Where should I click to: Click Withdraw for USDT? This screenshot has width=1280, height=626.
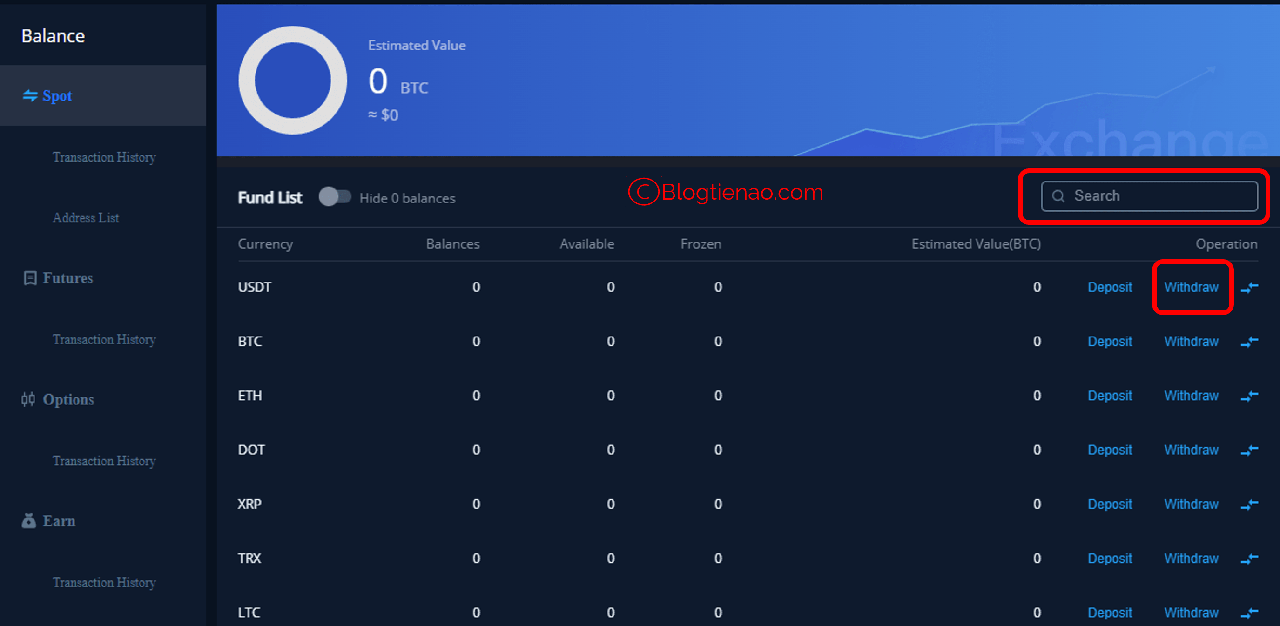click(1191, 287)
